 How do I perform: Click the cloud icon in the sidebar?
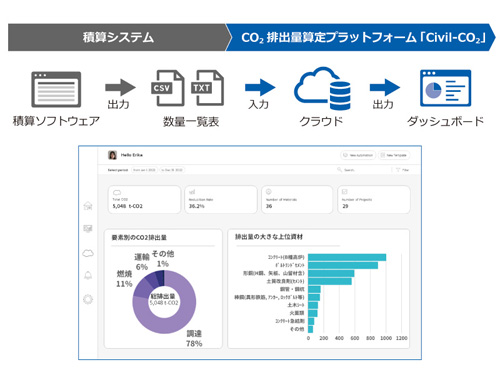[88, 253]
